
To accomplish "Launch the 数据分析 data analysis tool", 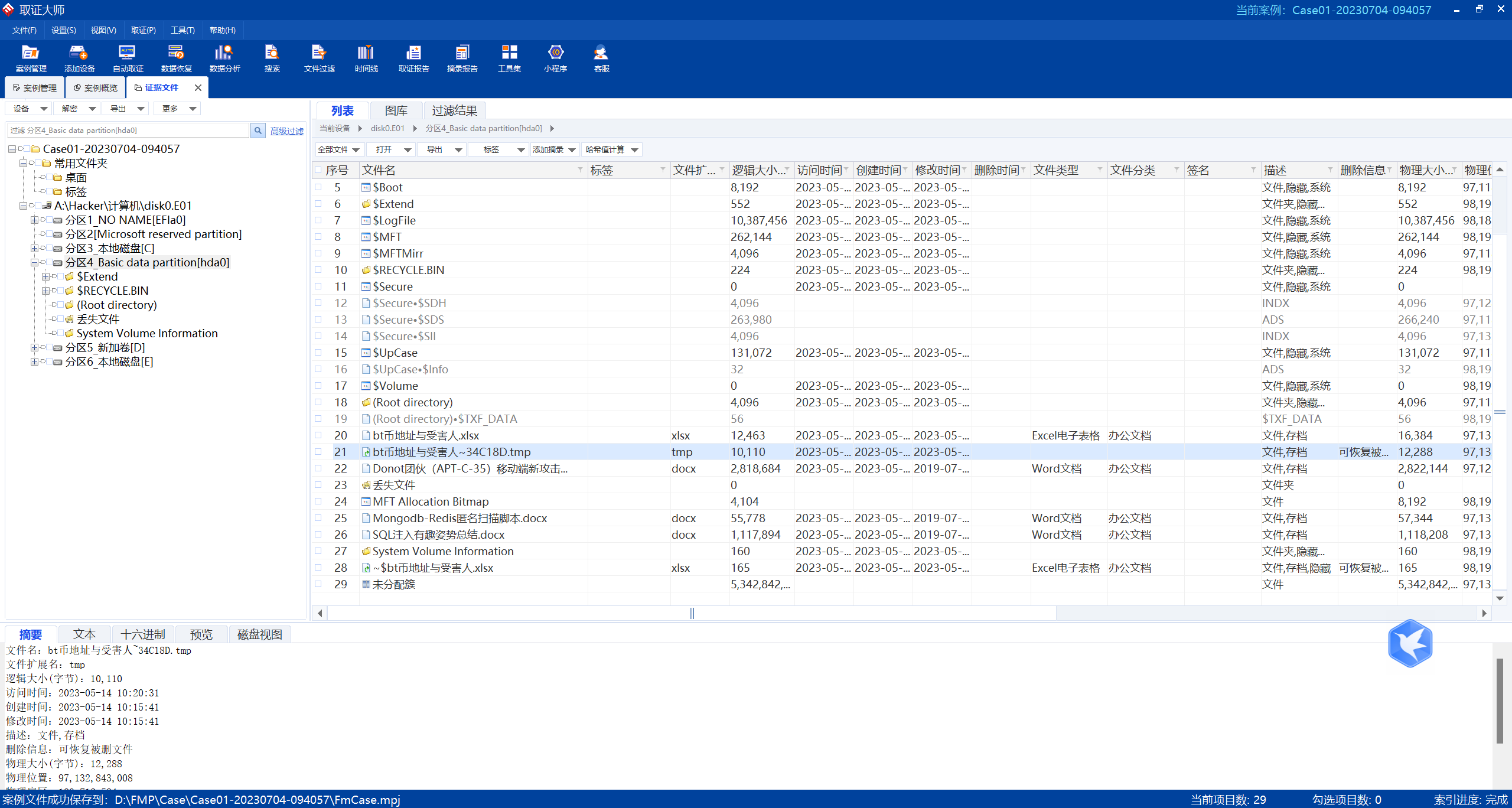I will coord(224,58).
